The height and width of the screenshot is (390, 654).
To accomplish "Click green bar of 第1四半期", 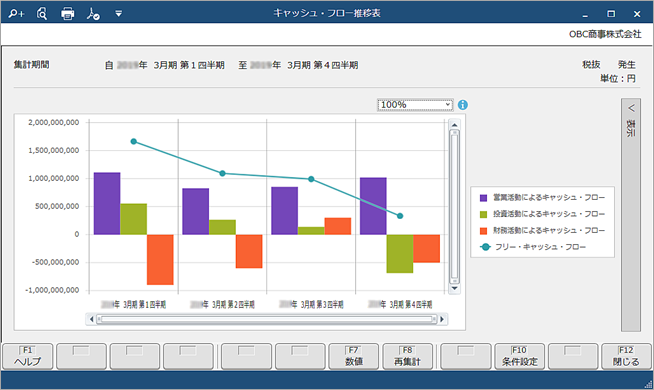I will tap(133, 219).
